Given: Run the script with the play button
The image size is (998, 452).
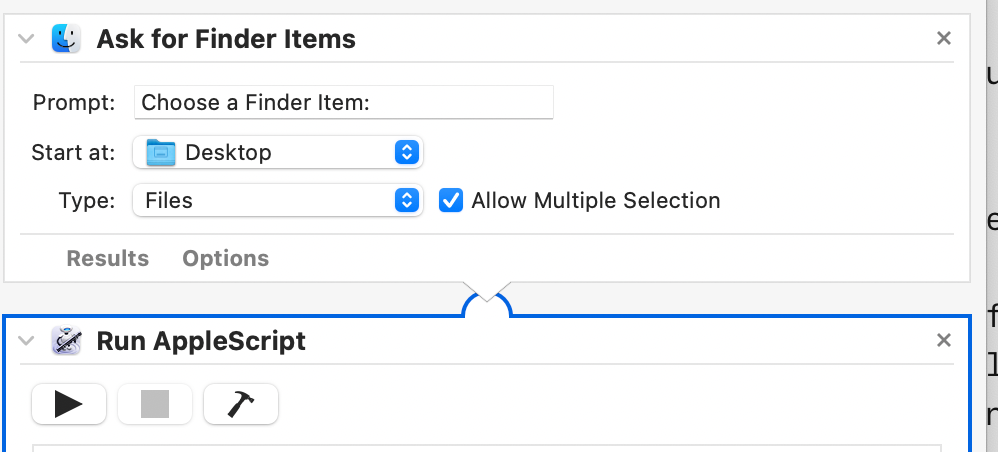Looking at the screenshot, I should pyautogui.click(x=68, y=404).
